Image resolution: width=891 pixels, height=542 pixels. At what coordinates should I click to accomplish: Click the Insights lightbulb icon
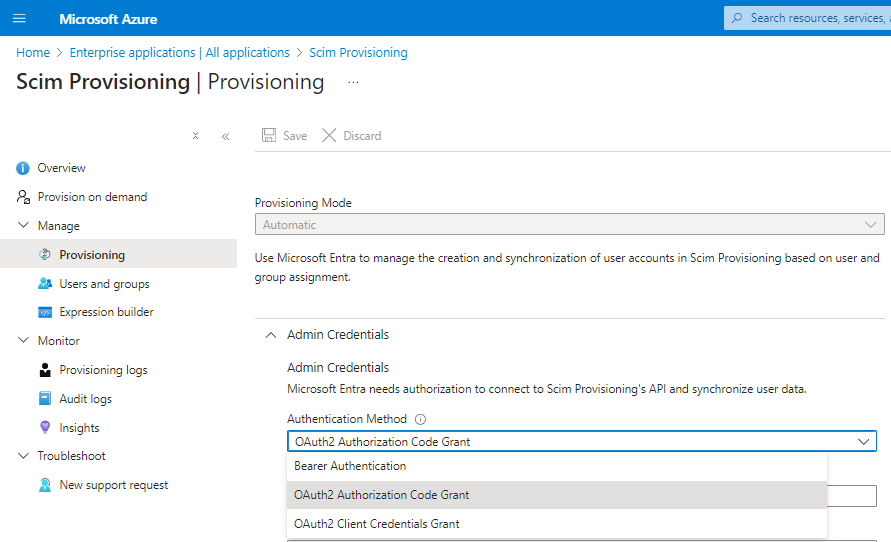tap(45, 427)
